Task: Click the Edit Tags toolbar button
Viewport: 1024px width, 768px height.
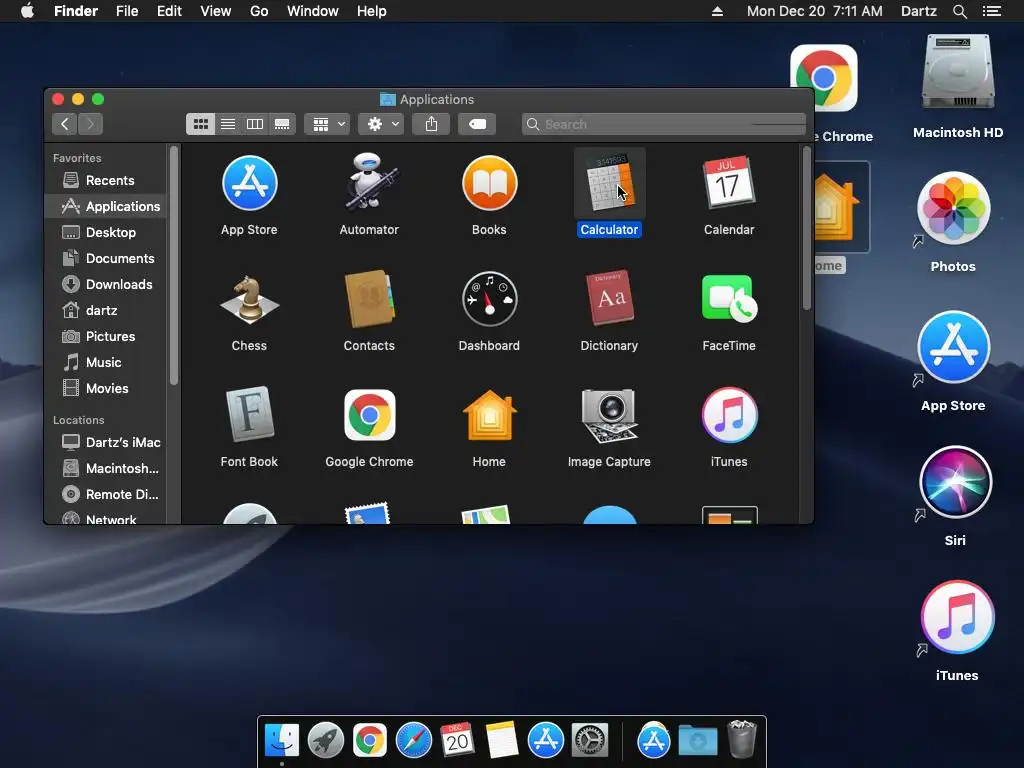Action: (477, 124)
